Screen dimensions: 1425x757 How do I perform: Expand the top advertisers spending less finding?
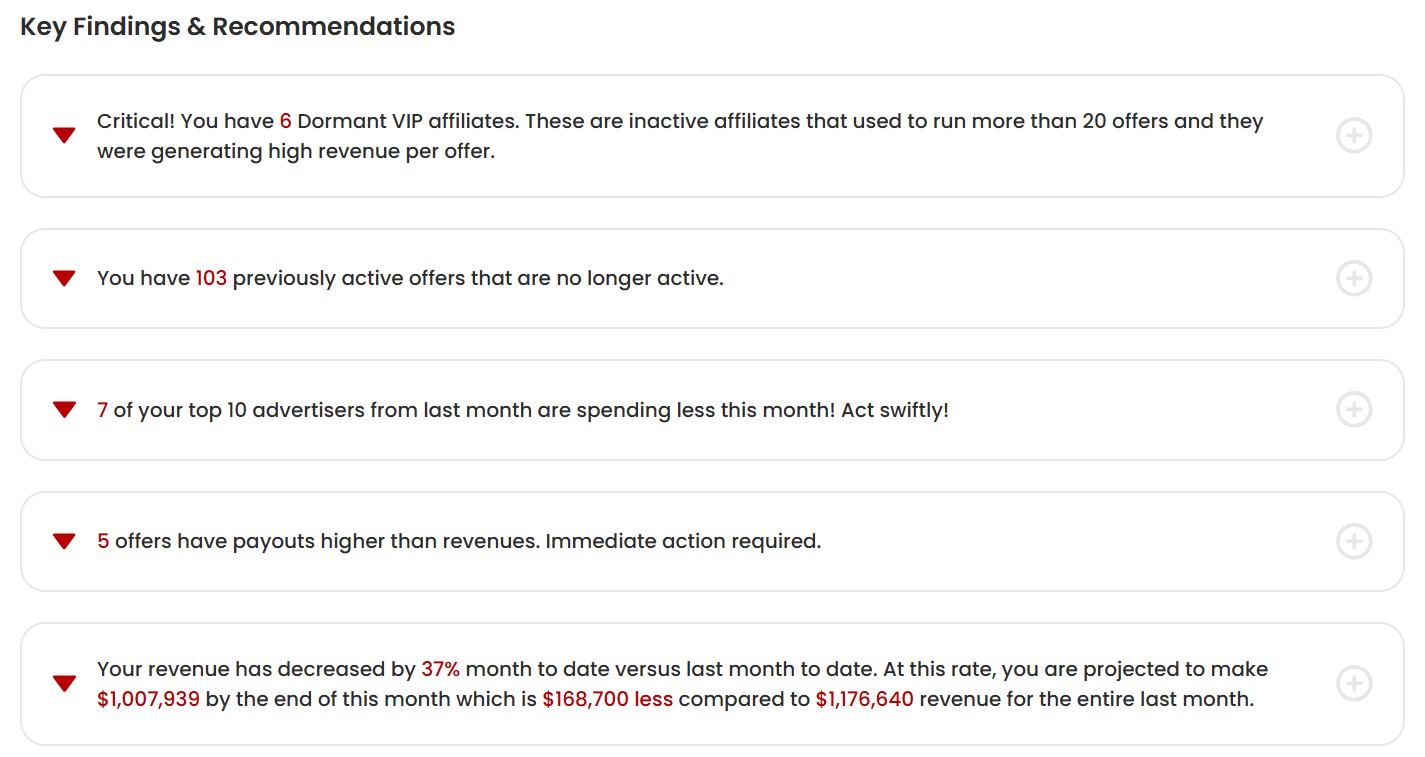pyautogui.click(x=1354, y=409)
